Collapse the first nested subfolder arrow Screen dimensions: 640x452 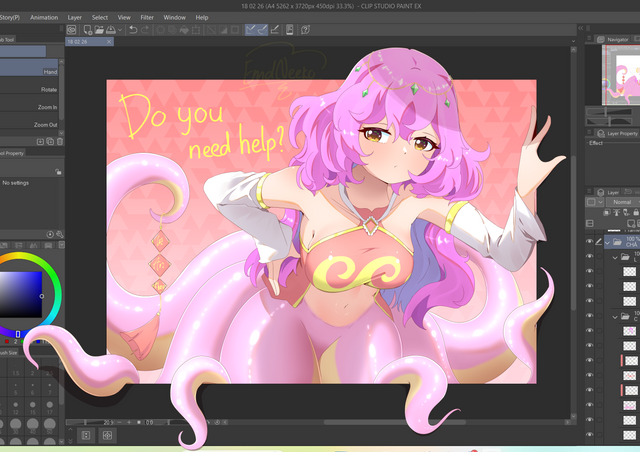[x=615, y=258]
